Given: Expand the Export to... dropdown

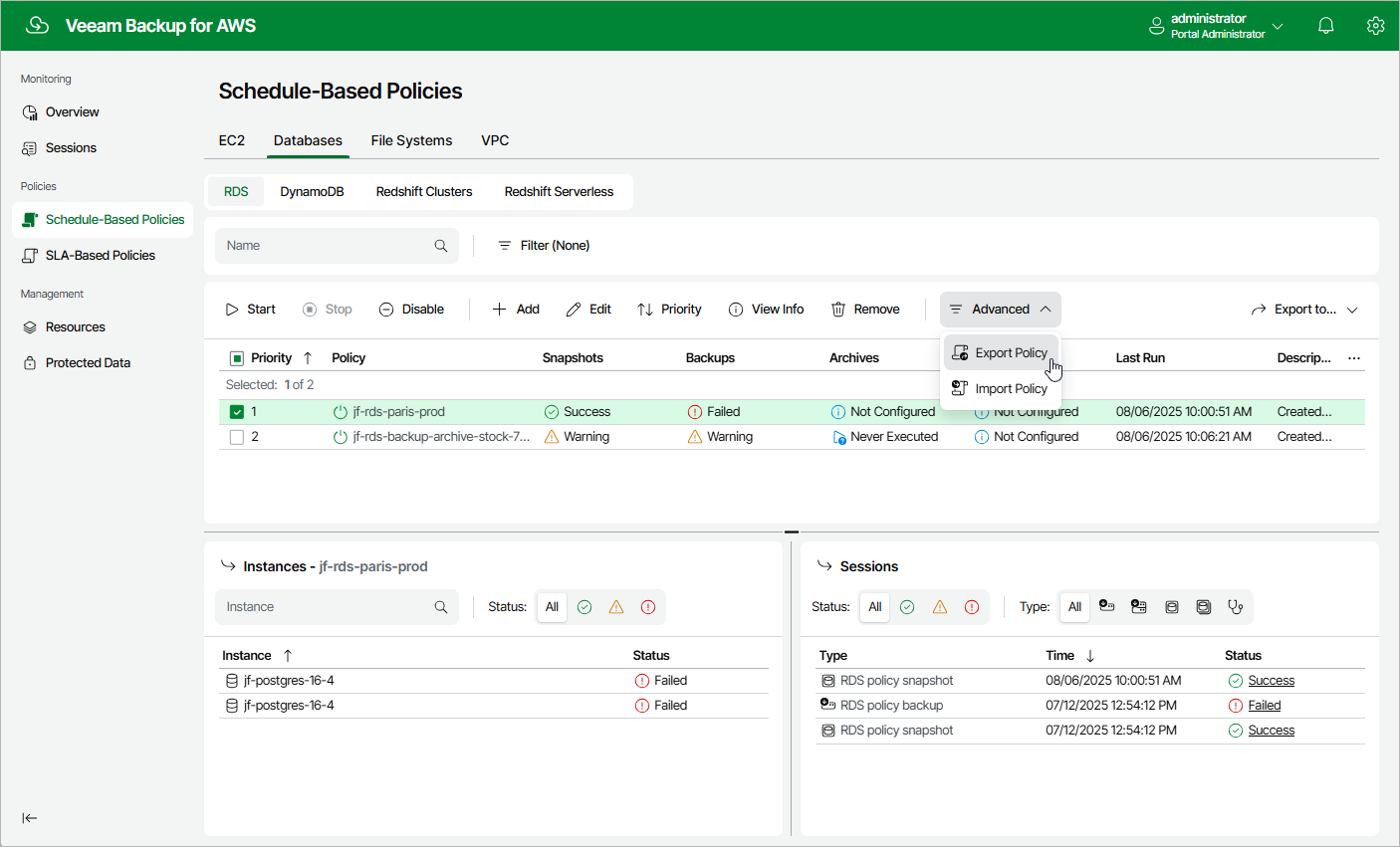Looking at the screenshot, I should coord(1304,310).
